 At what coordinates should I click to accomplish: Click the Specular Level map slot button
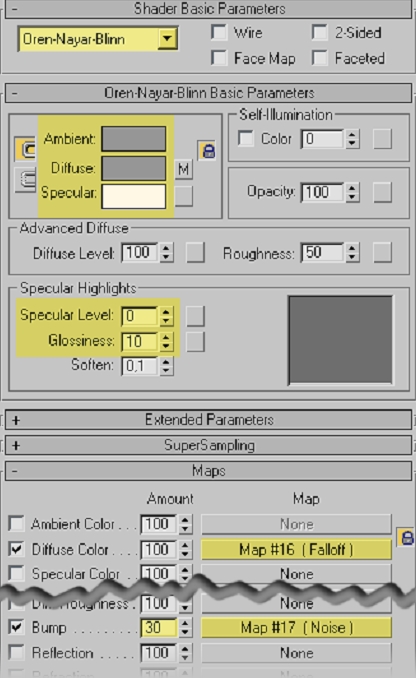click(195, 316)
